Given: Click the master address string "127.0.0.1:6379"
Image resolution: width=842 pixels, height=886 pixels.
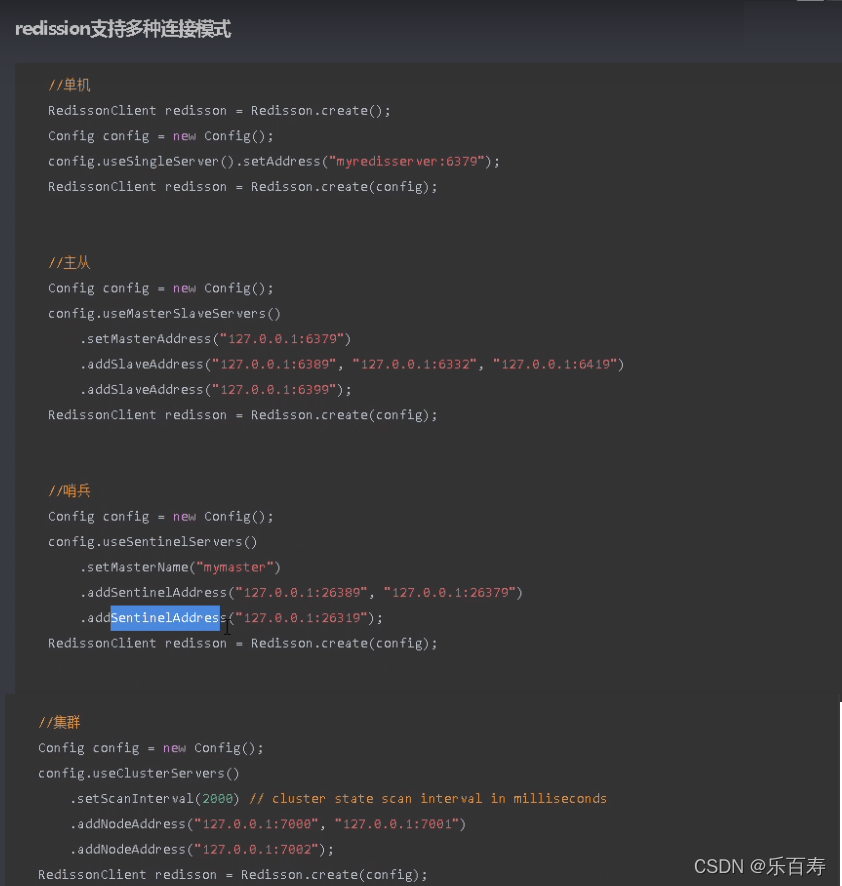Looking at the screenshot, I should point(283,339).
